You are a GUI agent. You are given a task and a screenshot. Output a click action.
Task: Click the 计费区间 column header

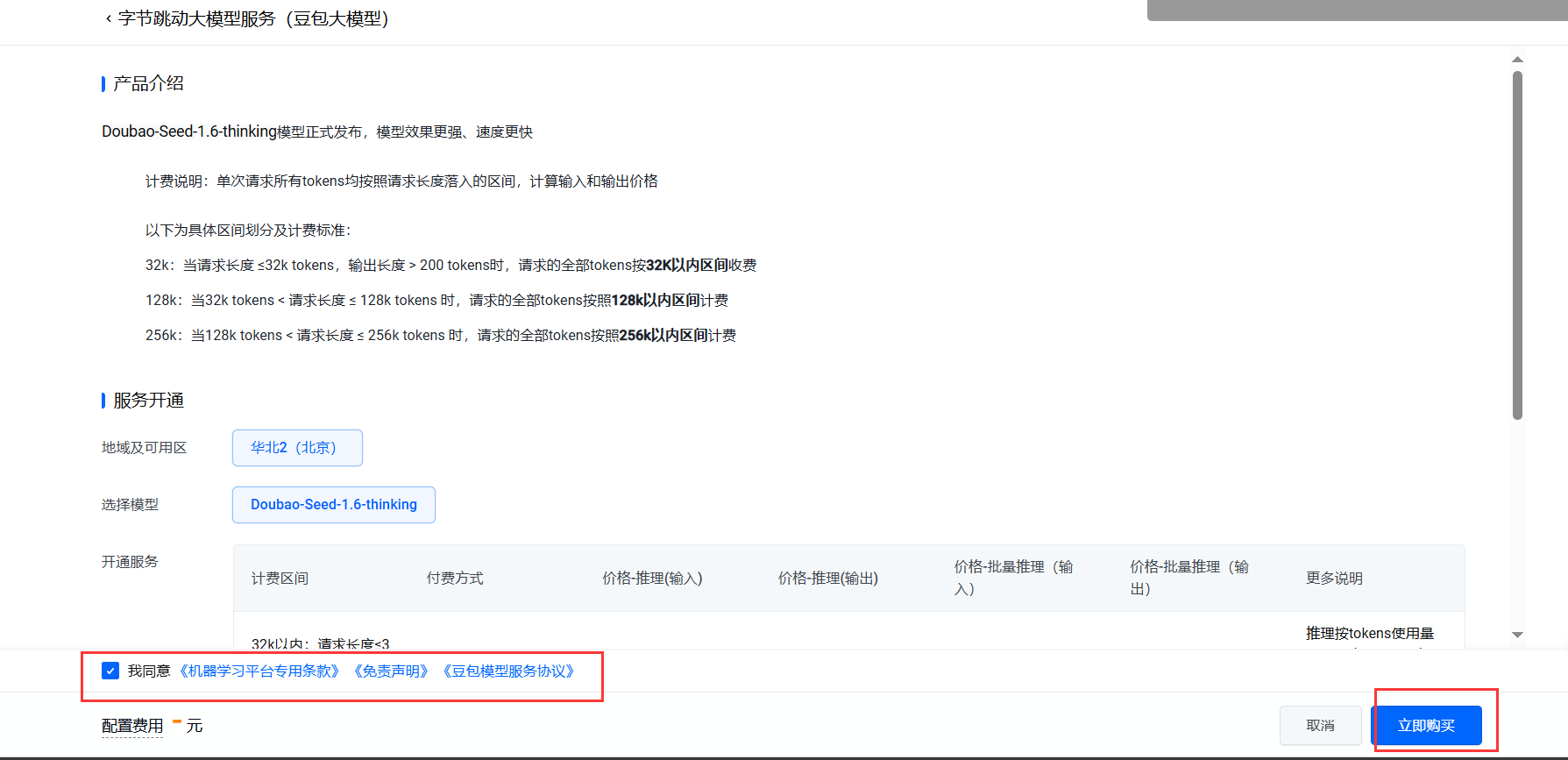[x=280, y=579]
